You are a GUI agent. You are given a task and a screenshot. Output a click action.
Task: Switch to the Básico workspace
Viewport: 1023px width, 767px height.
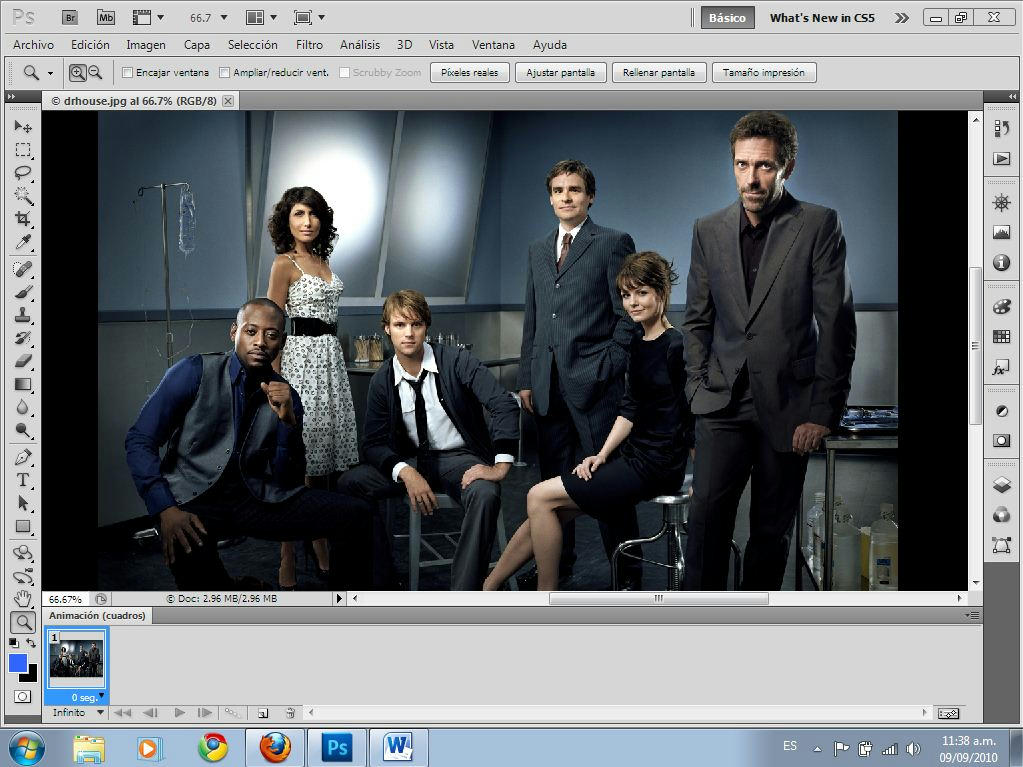pos(727,18)
